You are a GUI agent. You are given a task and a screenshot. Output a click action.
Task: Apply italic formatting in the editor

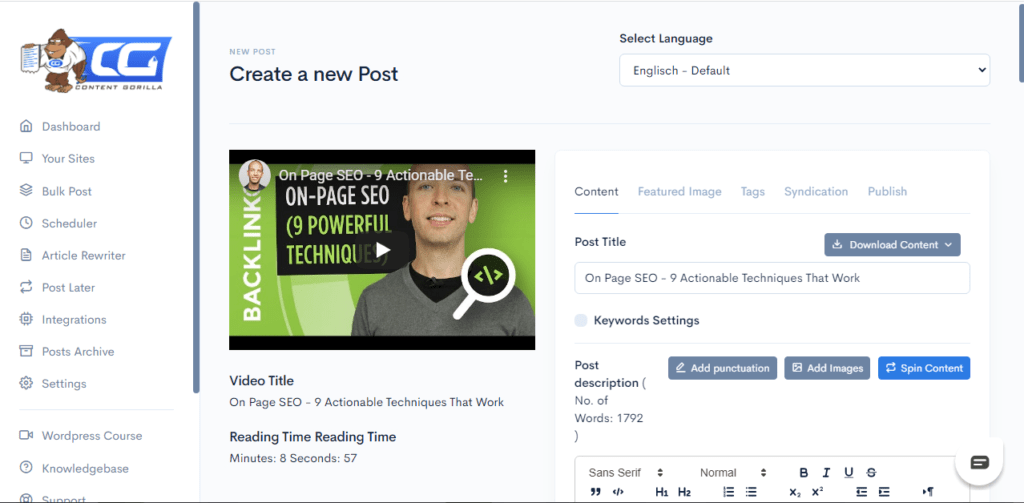[x=826, y=473]
